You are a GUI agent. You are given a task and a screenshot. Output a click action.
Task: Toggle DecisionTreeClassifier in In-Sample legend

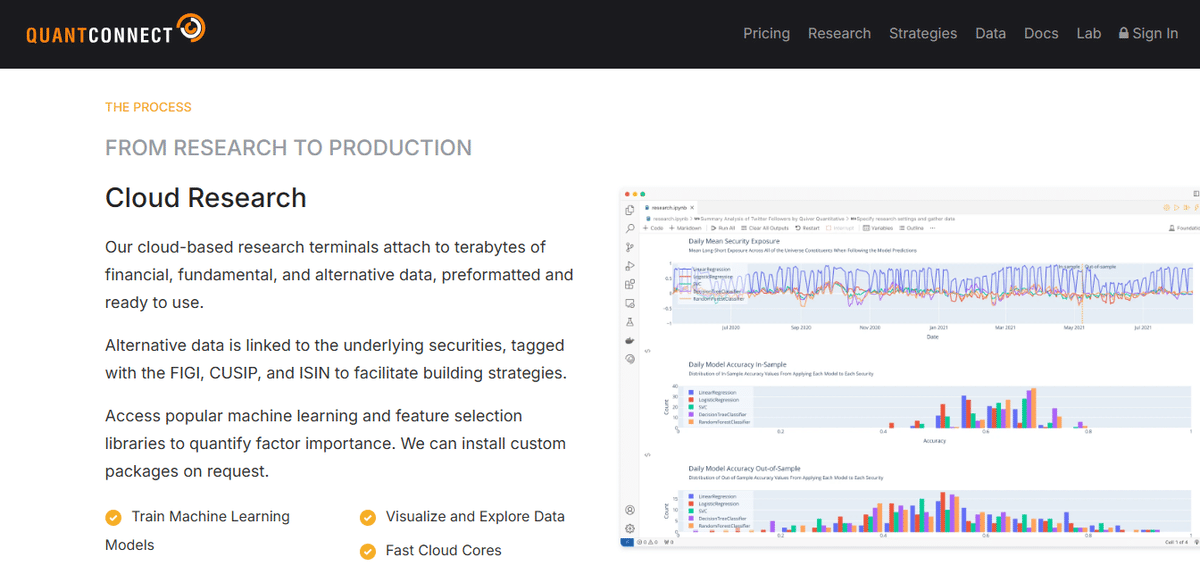pyautogui.click(x=718, y=414)
